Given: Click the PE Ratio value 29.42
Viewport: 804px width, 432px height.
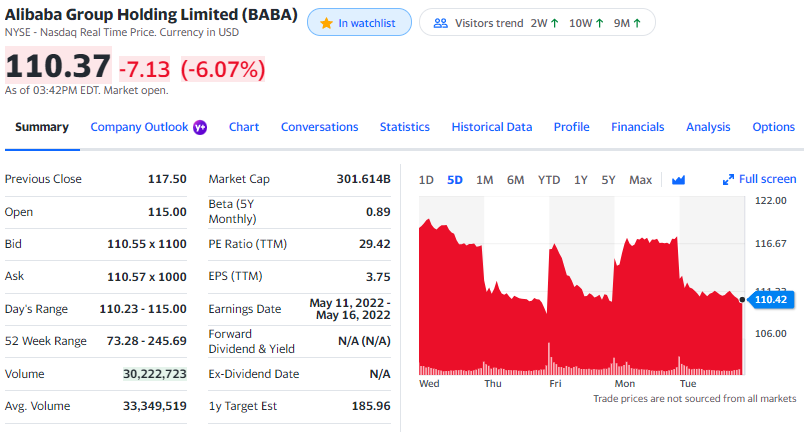Looking at the screenshot, I should (x=375, y=244).
